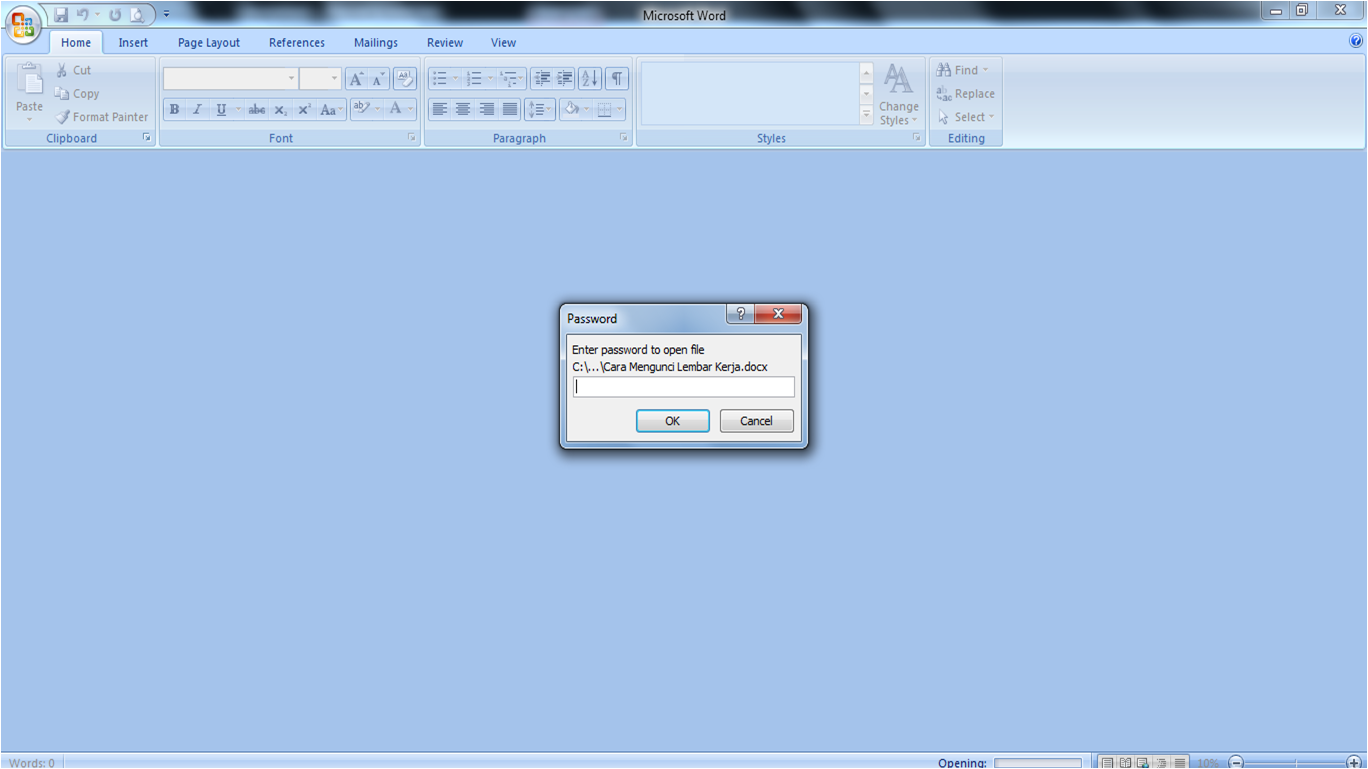Viewport: 1368px width, 769px height.
Task: Switch to the Review tab
Action: coord(445,42)
